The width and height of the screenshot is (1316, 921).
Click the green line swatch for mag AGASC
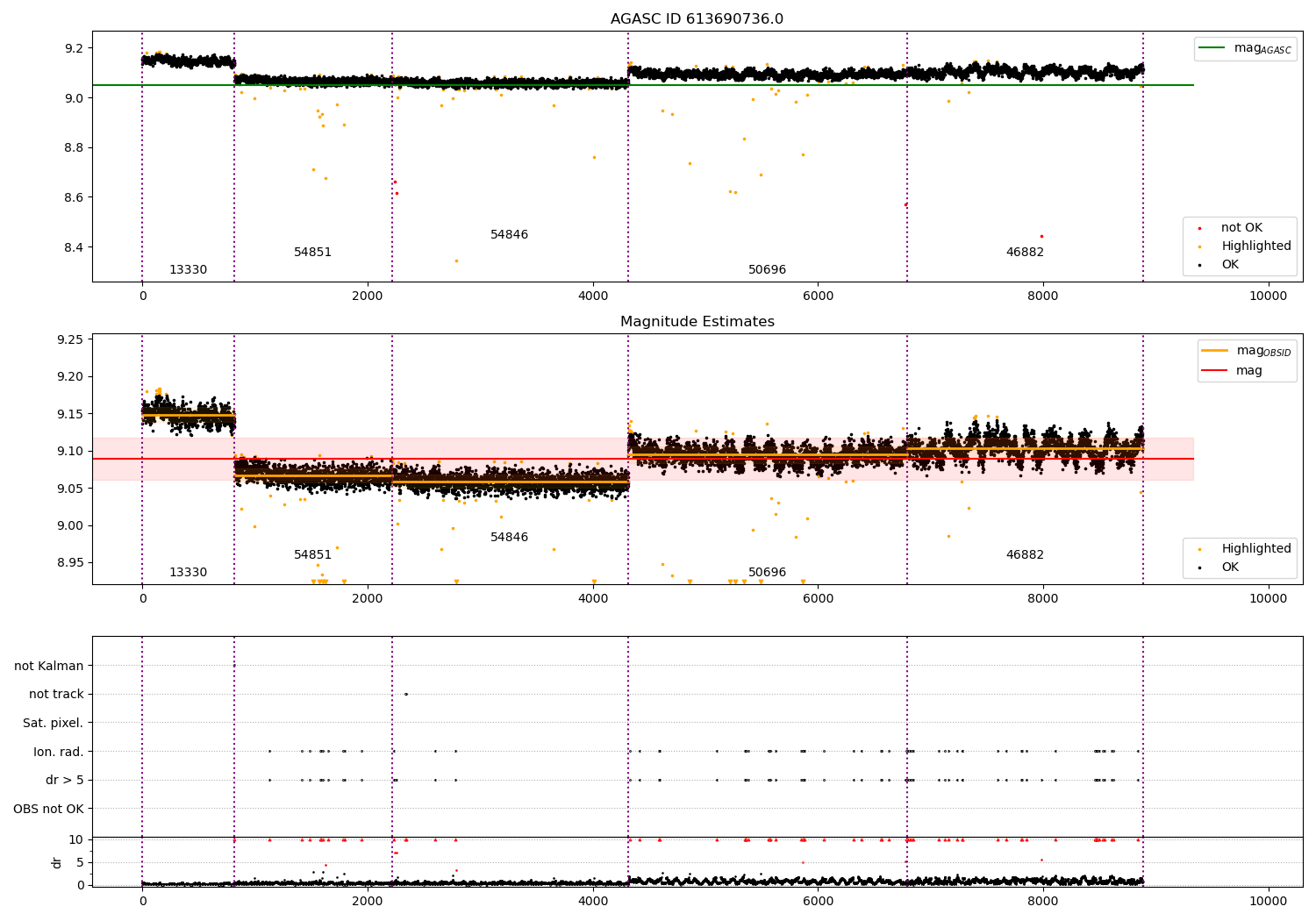(x=1212, y=48)
